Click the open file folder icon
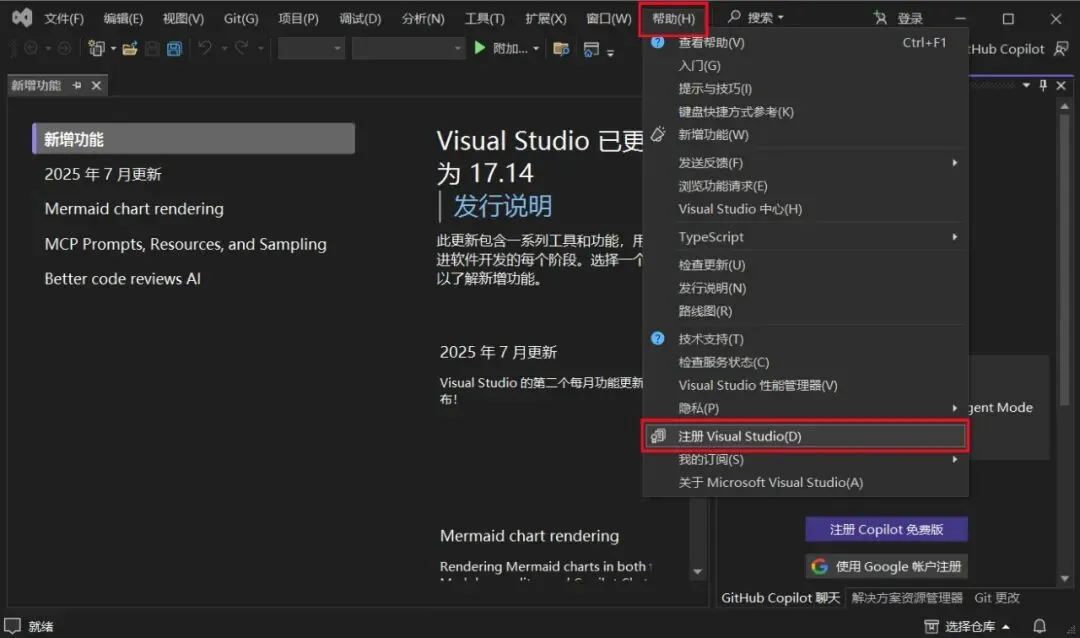Screen dimensions: 1080x638 pos(129,48)
